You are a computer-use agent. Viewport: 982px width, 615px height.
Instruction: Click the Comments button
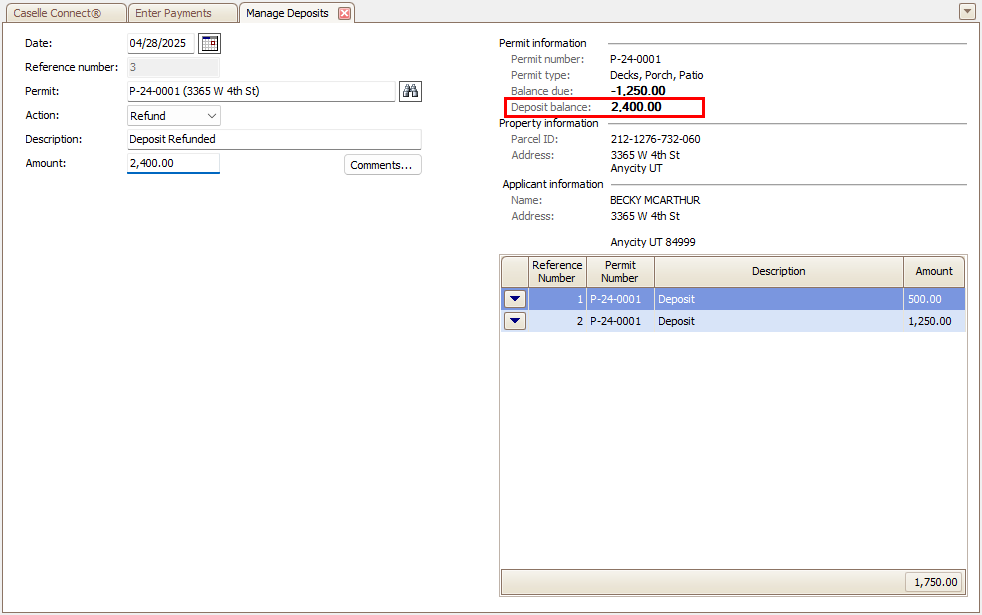pos(382,165)
